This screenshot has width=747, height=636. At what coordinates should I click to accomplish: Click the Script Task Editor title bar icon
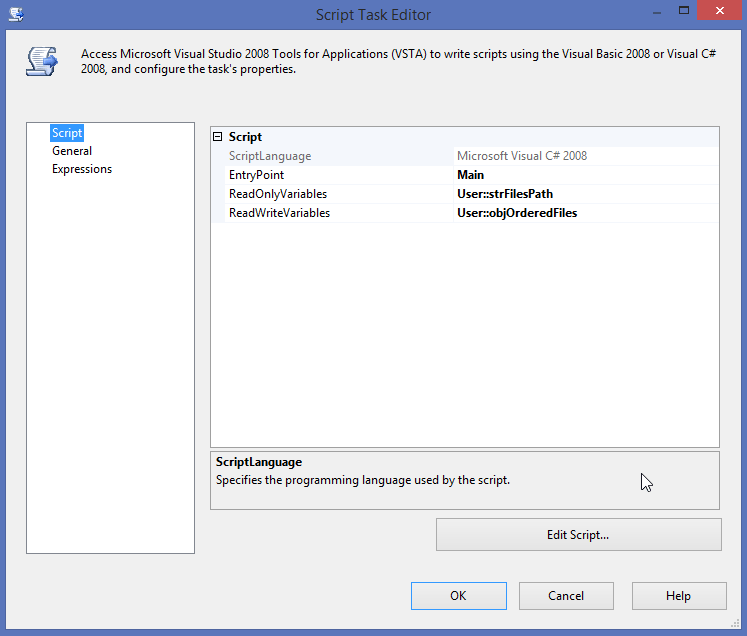(16, 15)
